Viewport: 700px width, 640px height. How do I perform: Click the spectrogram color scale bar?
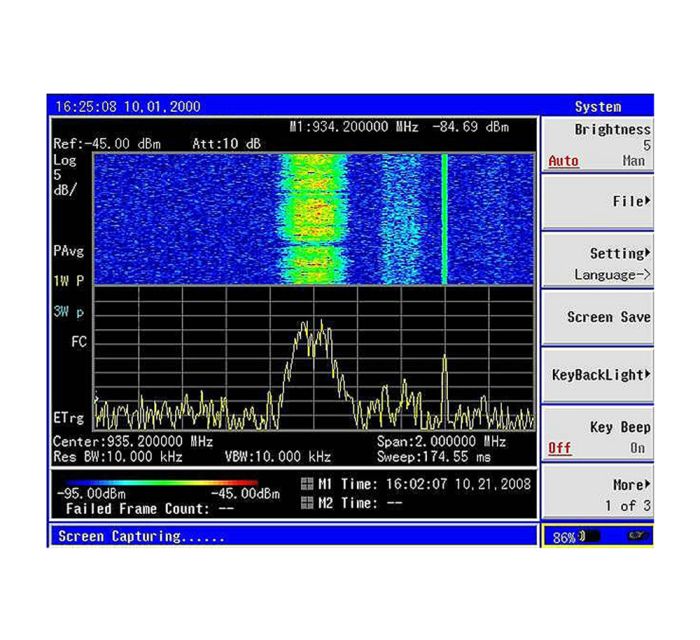[x=162, y=482]
